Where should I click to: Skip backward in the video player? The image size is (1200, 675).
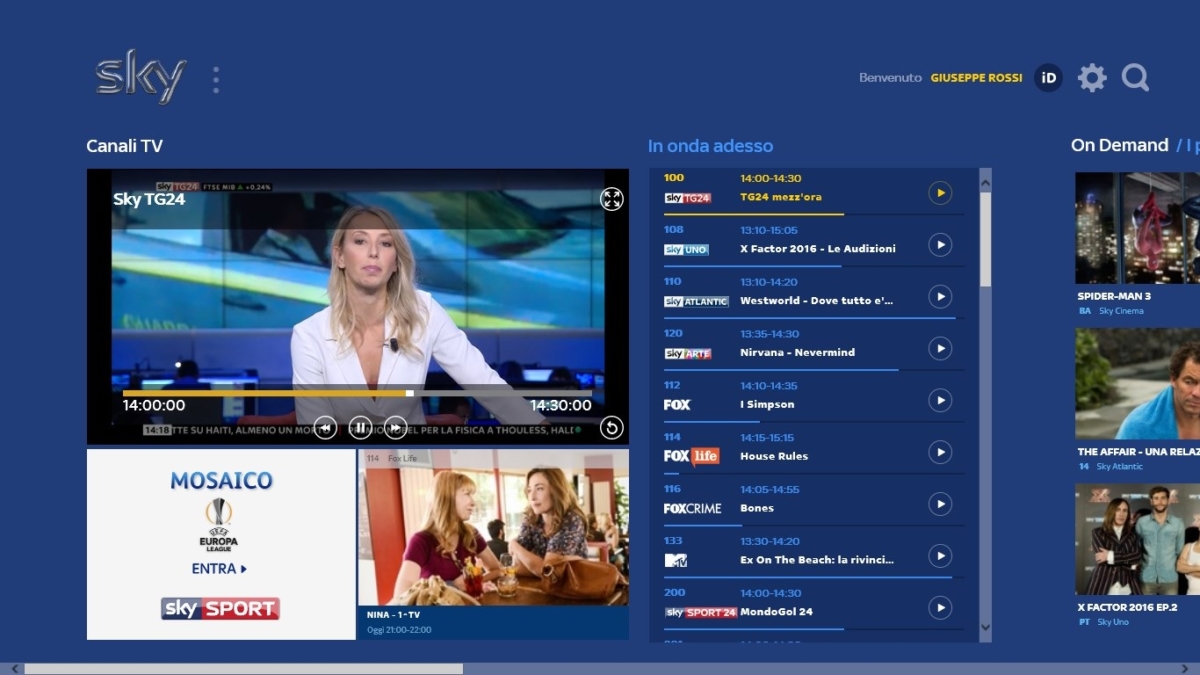click(x=325, y=427)
